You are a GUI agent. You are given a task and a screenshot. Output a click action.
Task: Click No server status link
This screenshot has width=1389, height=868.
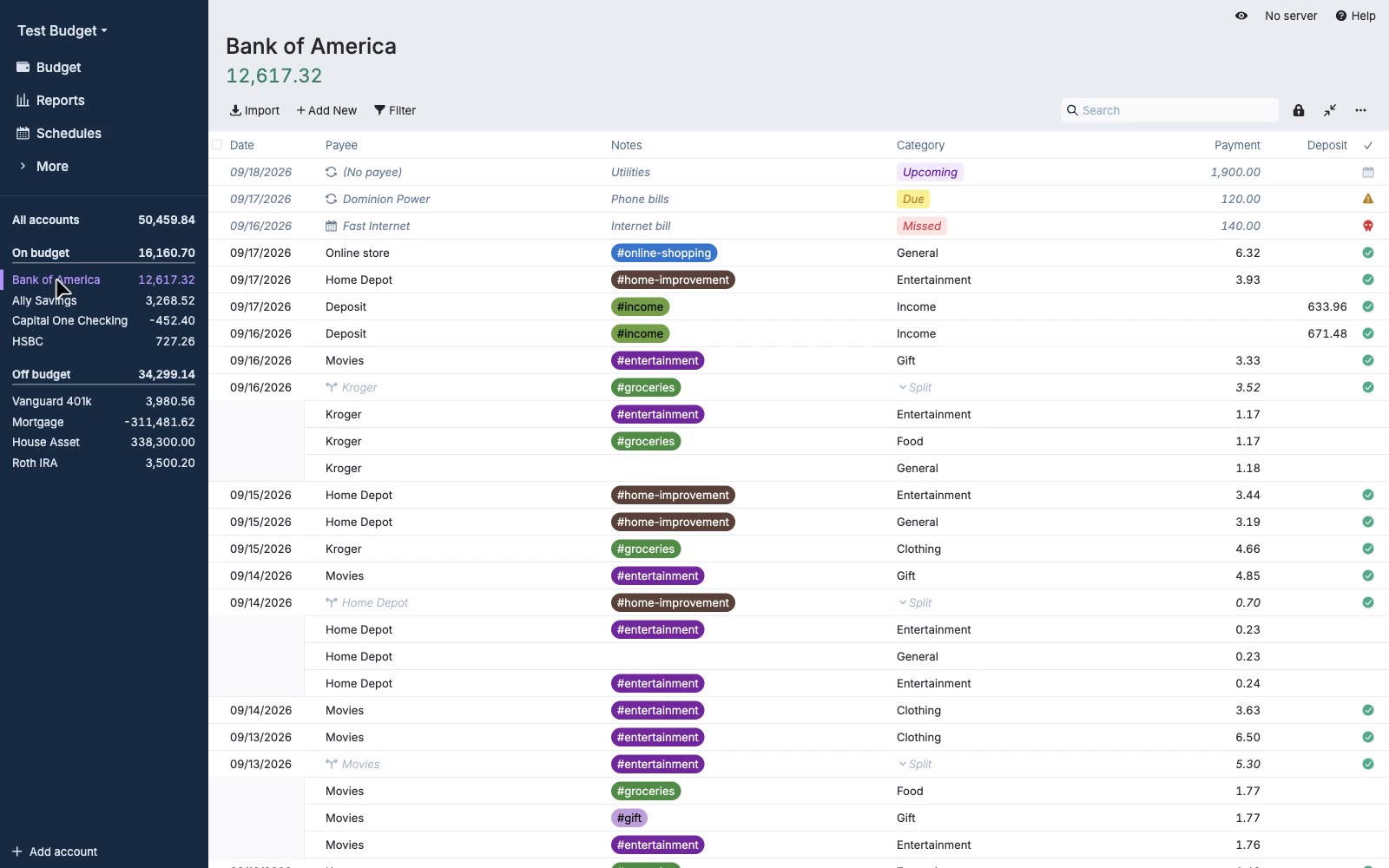(x=1291, y=16)
